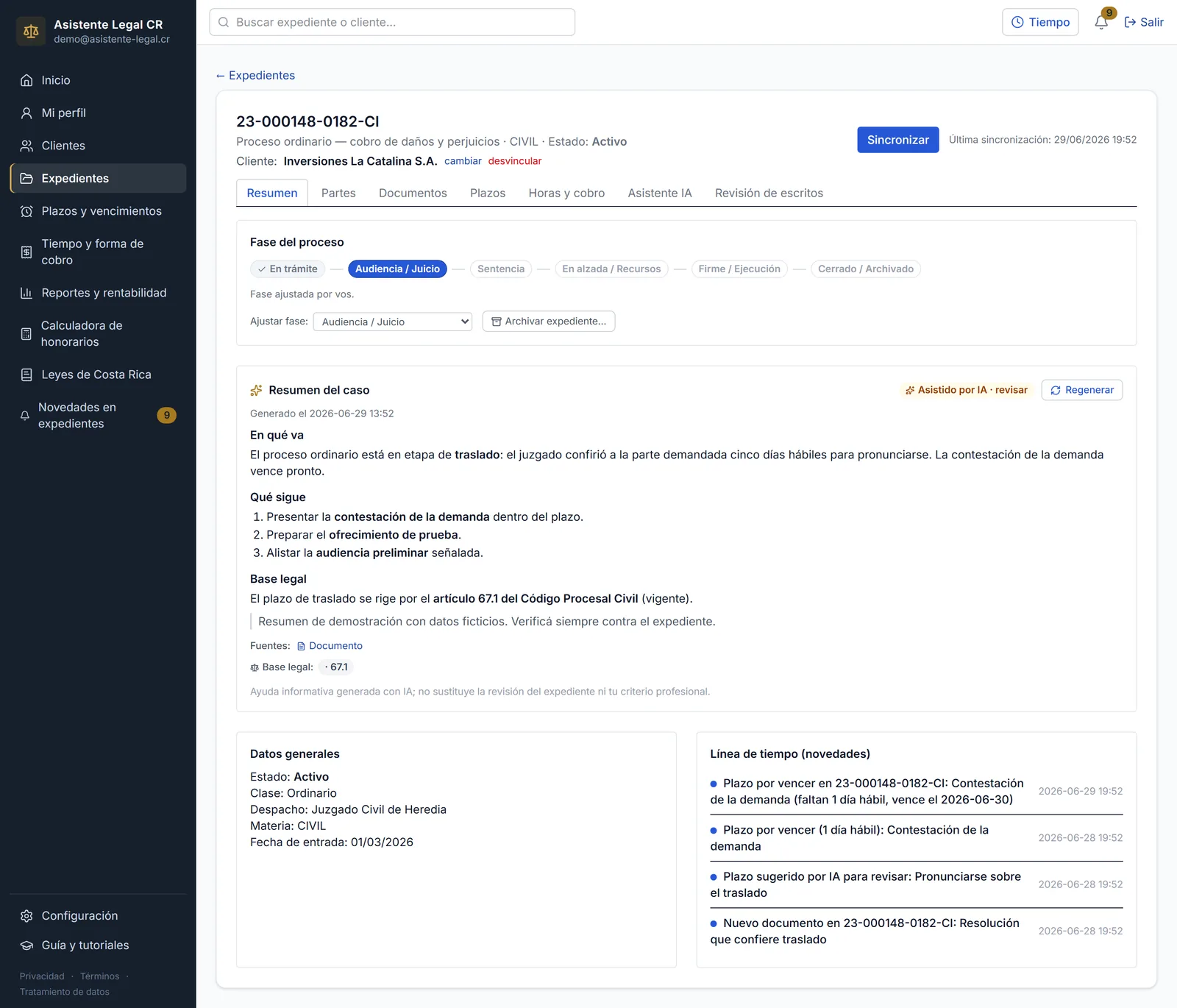Click the scales of justice app logo
Screen dimensions: 1177x1008
31,32
